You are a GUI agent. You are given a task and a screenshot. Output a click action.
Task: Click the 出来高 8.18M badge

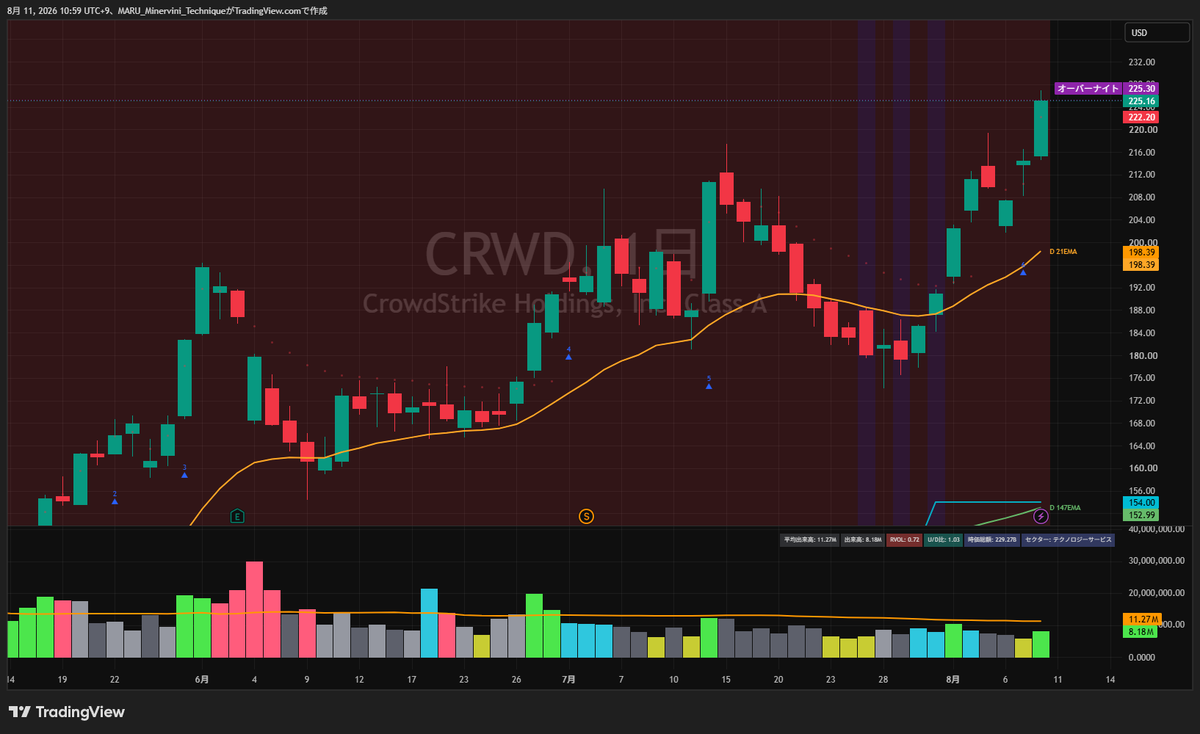coord(863,540)
